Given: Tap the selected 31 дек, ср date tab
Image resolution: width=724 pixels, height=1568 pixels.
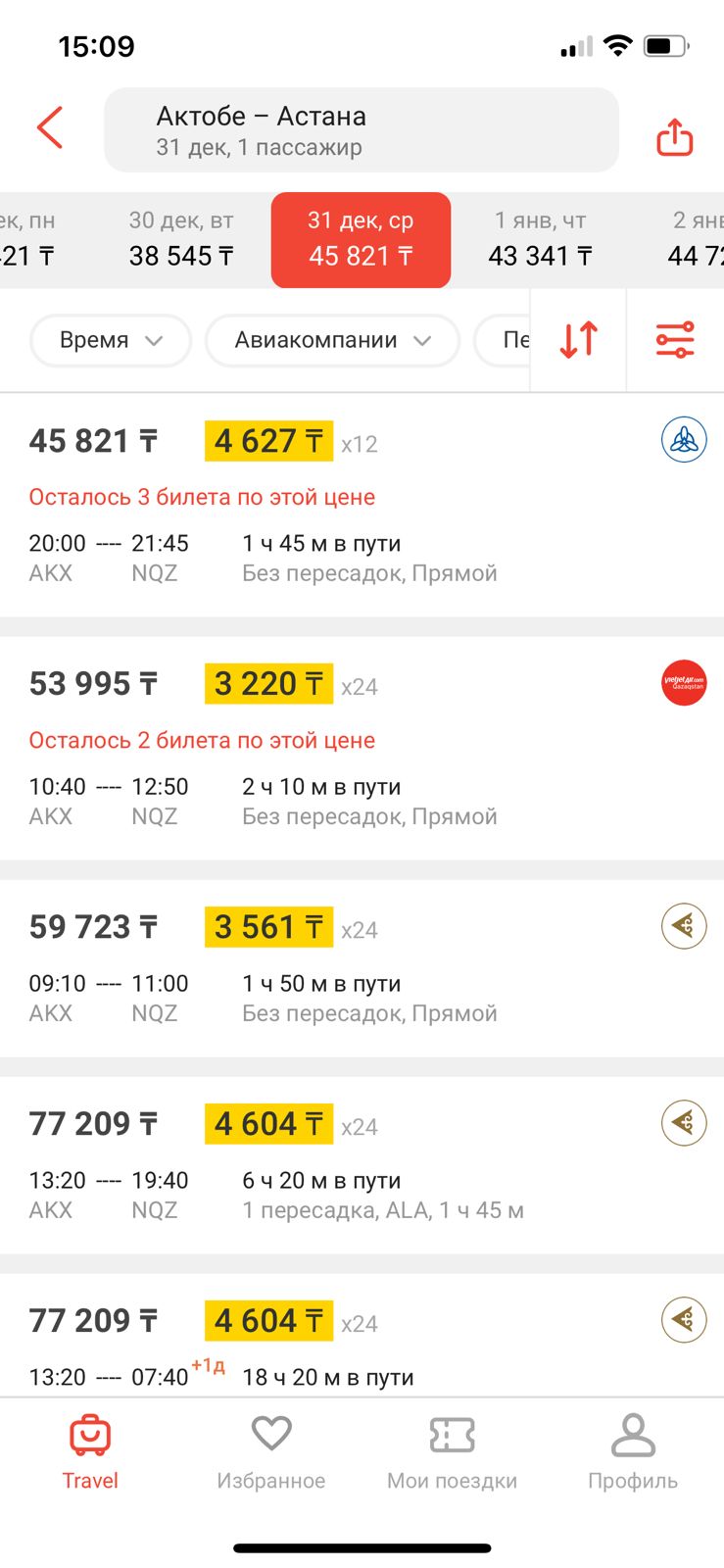Looking at the screenshot, I should click(361, 239).
